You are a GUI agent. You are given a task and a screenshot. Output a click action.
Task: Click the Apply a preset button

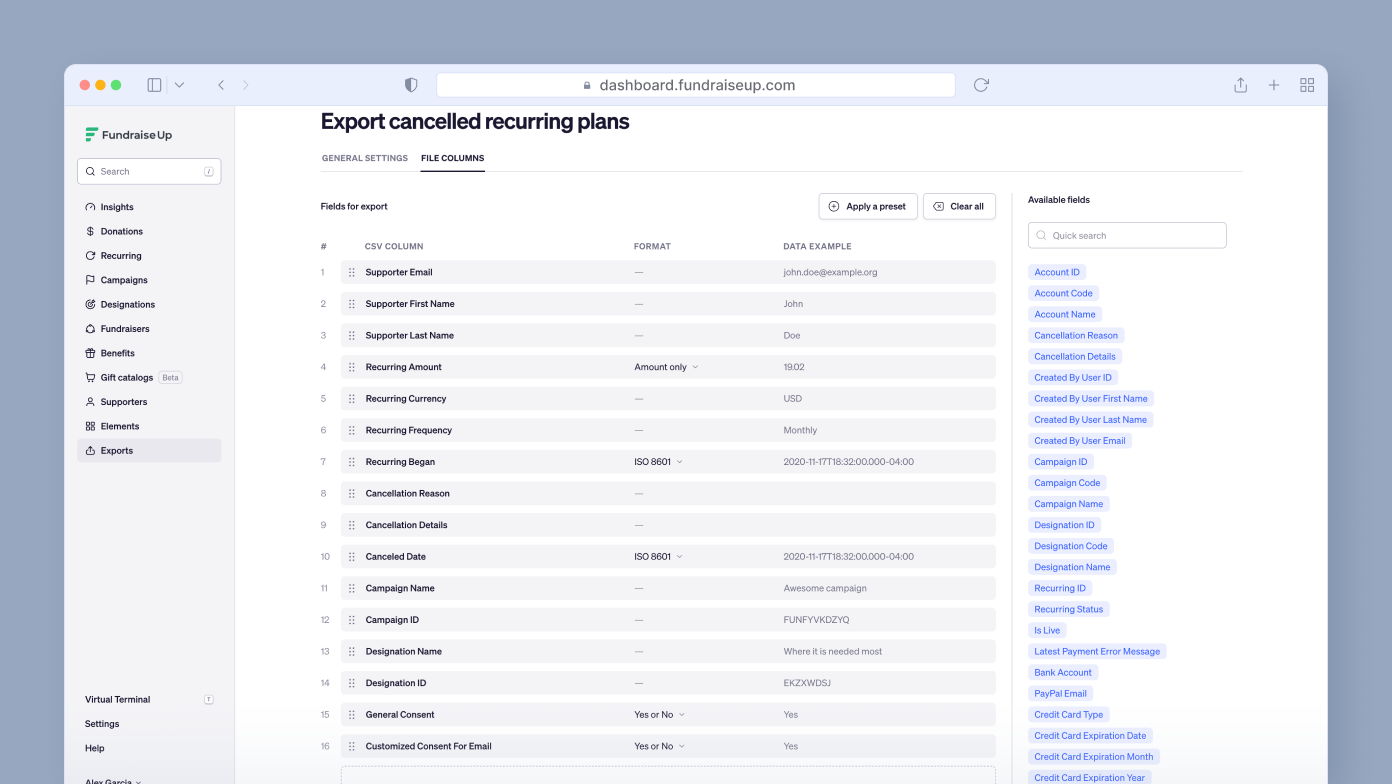click(x=868, y=206)
